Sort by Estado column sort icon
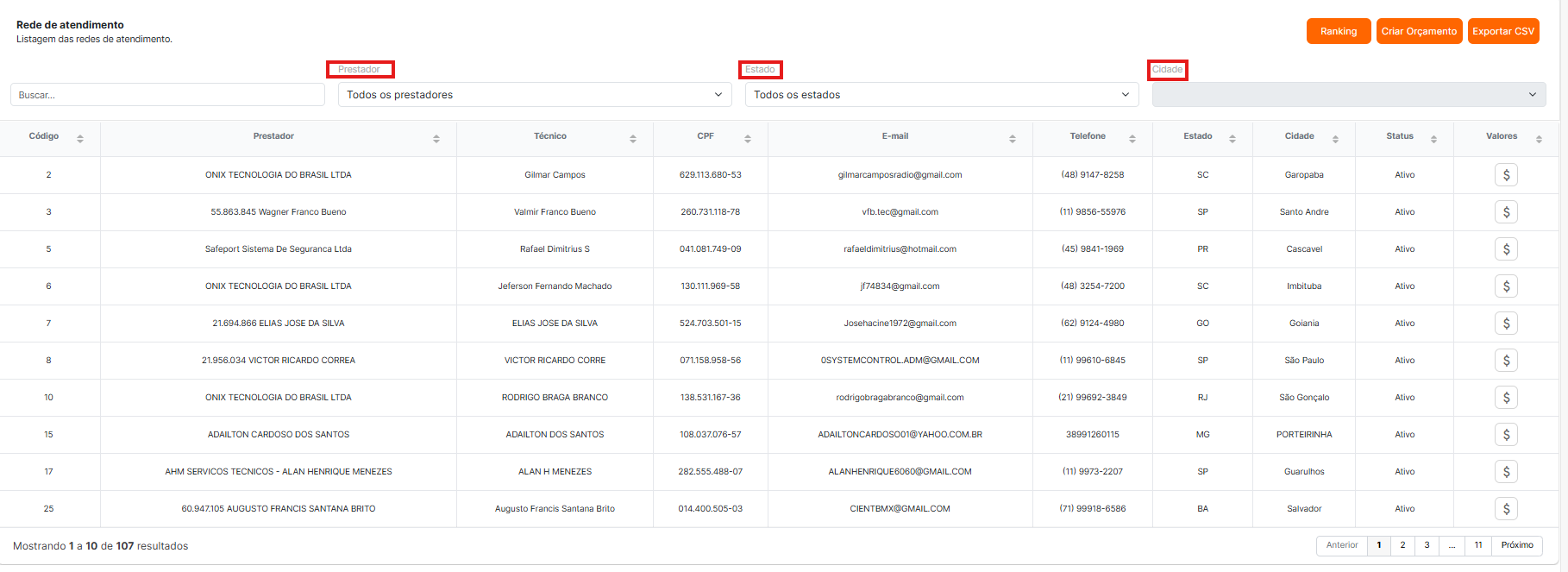Image resolution: width=1568 pixels, height=572 pixels. (x=1232, y=139)
